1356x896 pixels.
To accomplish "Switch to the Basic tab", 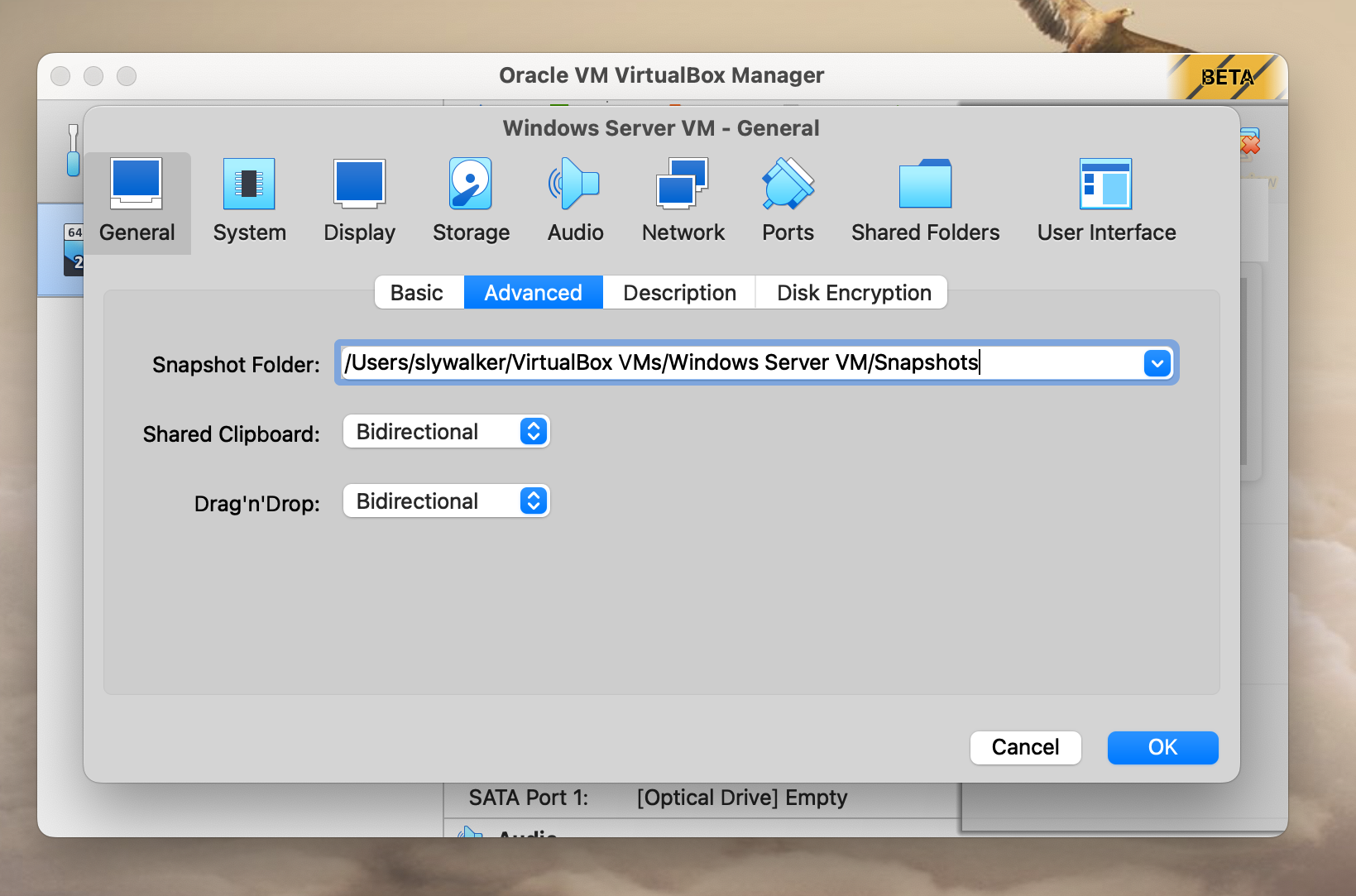I will pyautogui.click(x=419, y=293).
